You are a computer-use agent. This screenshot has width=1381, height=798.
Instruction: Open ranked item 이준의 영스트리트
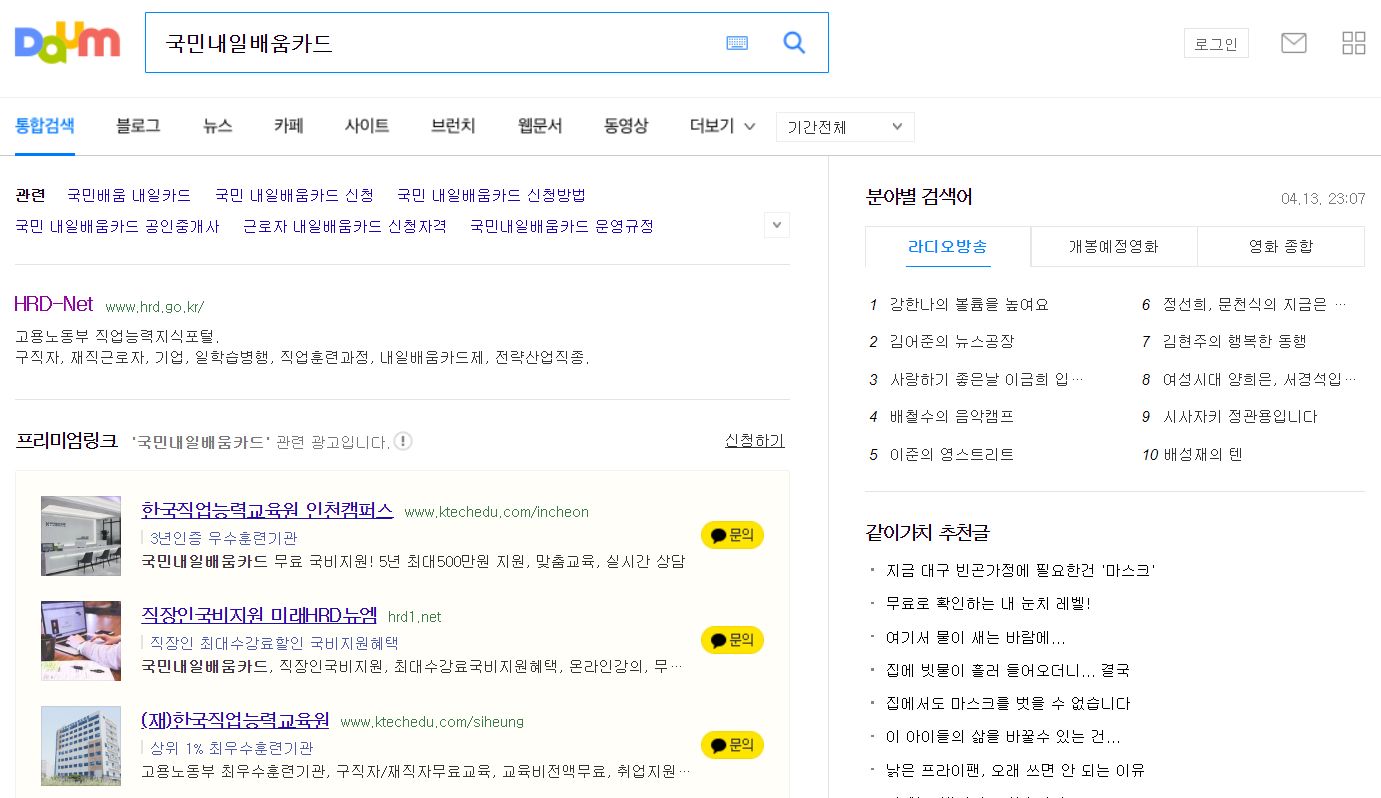pos(952,454)
